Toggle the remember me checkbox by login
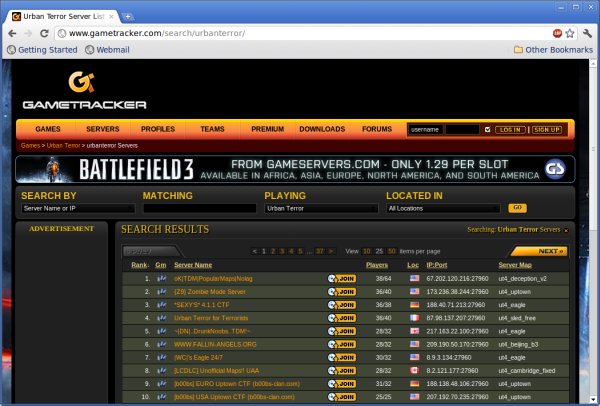 click(487, 130)
